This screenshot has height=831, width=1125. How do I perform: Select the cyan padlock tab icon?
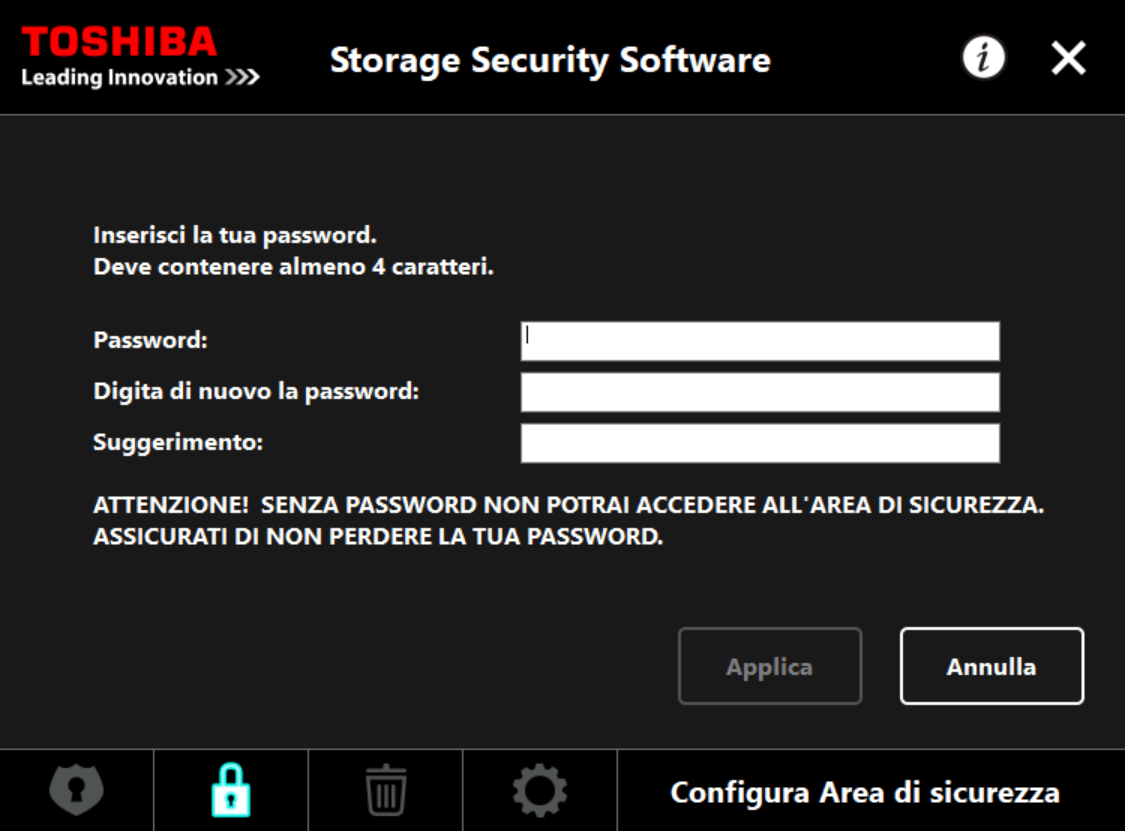(231, 790)
